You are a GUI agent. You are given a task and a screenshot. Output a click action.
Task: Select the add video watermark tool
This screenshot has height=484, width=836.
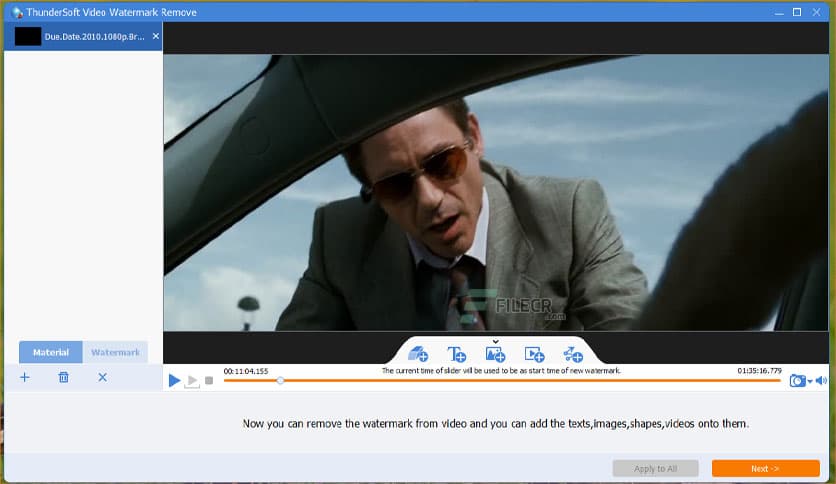pos(534,354)
